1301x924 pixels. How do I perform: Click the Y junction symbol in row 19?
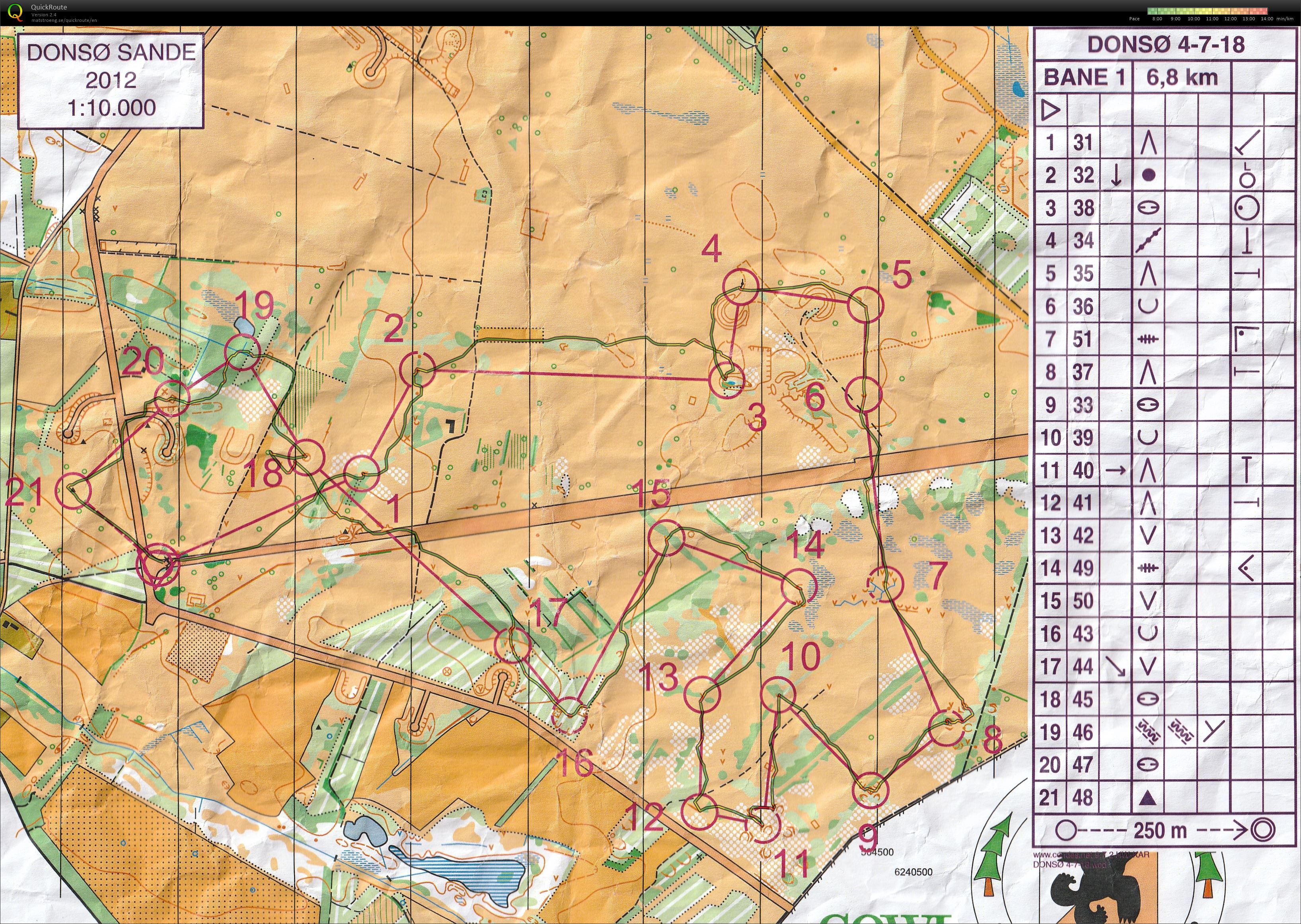(x=1213, y=732)
